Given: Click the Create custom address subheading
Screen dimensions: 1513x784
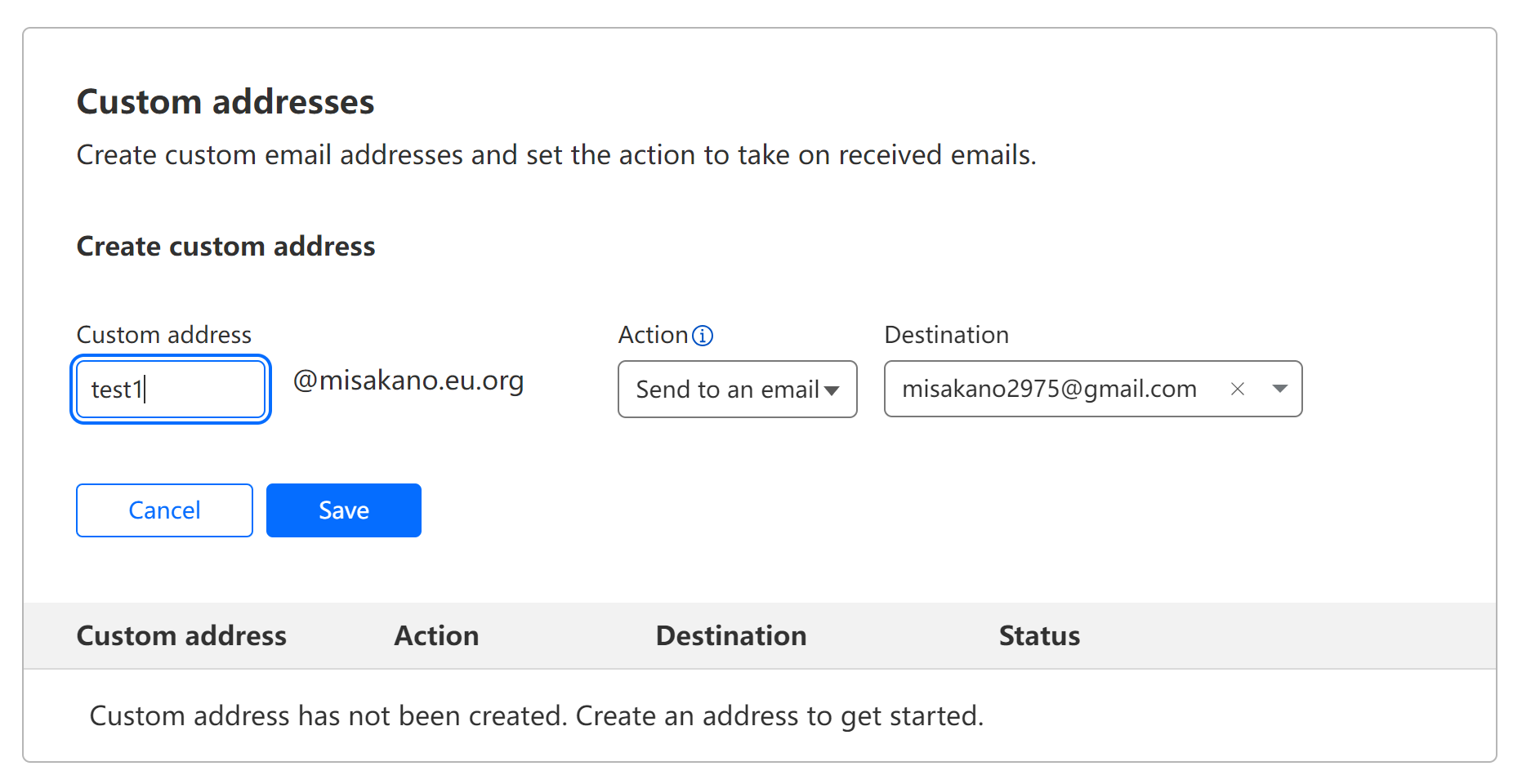Looking at the screenshot, I should [226, 247].
